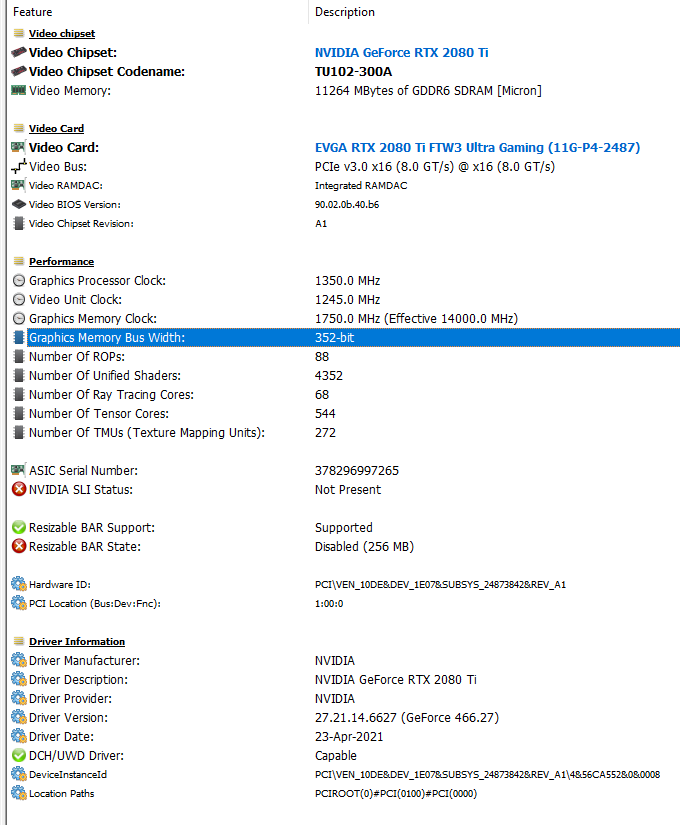The image size is (680, 825).
Task: Click the Video RAMDAC row icon
Action: point(18,185)
